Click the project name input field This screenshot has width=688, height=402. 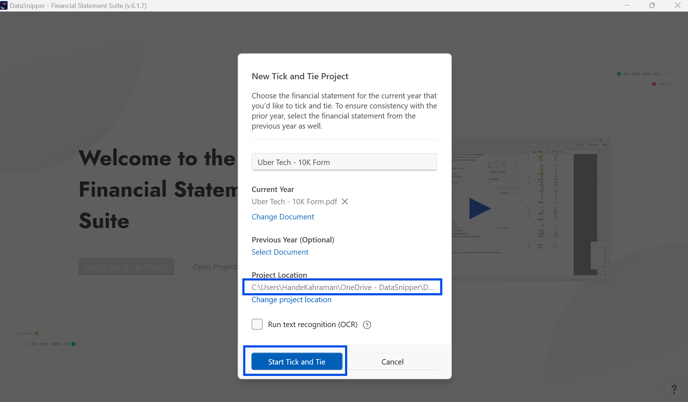[x=344, y=162]
